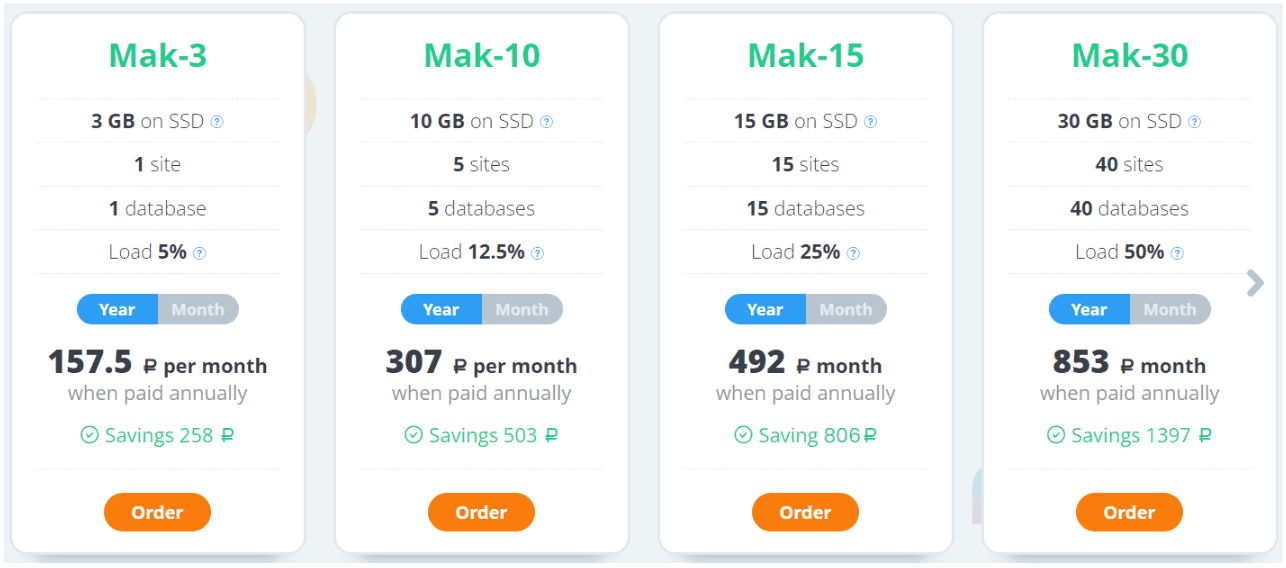
Task: Click the SSD help icon on Mak-3
Action: (x=217, y=122)
